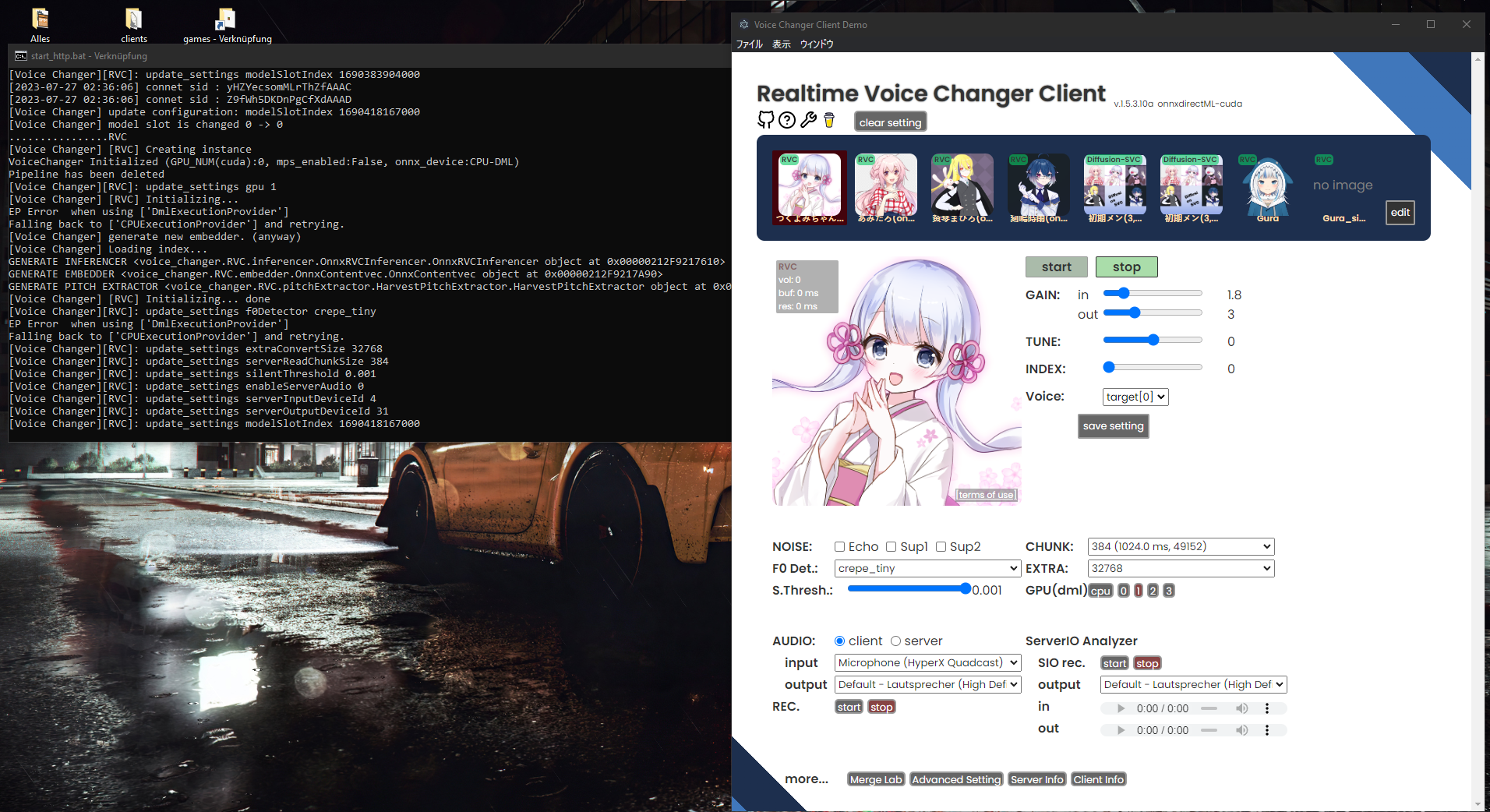Check the Sup1 noise suppression box
This screenshot has height=812, width=1490.
tap(892, 546)
